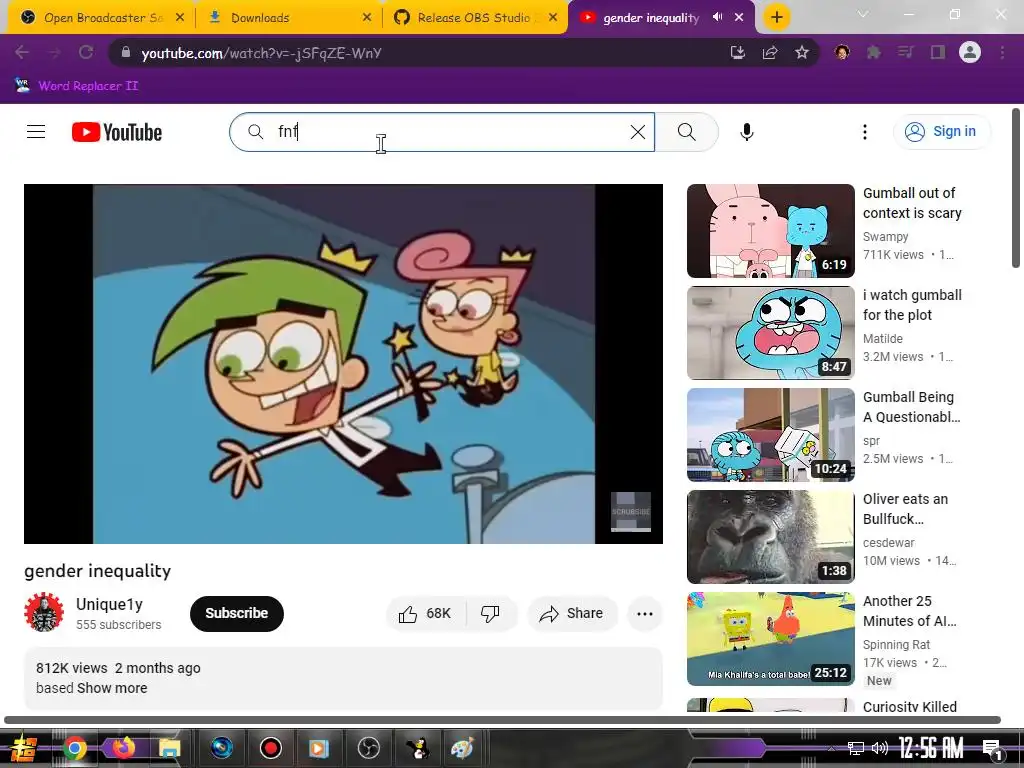This screenshot has width=1024, height=768.
Task: Close the Release OBS Studio tab
Action: coord(553,18)
